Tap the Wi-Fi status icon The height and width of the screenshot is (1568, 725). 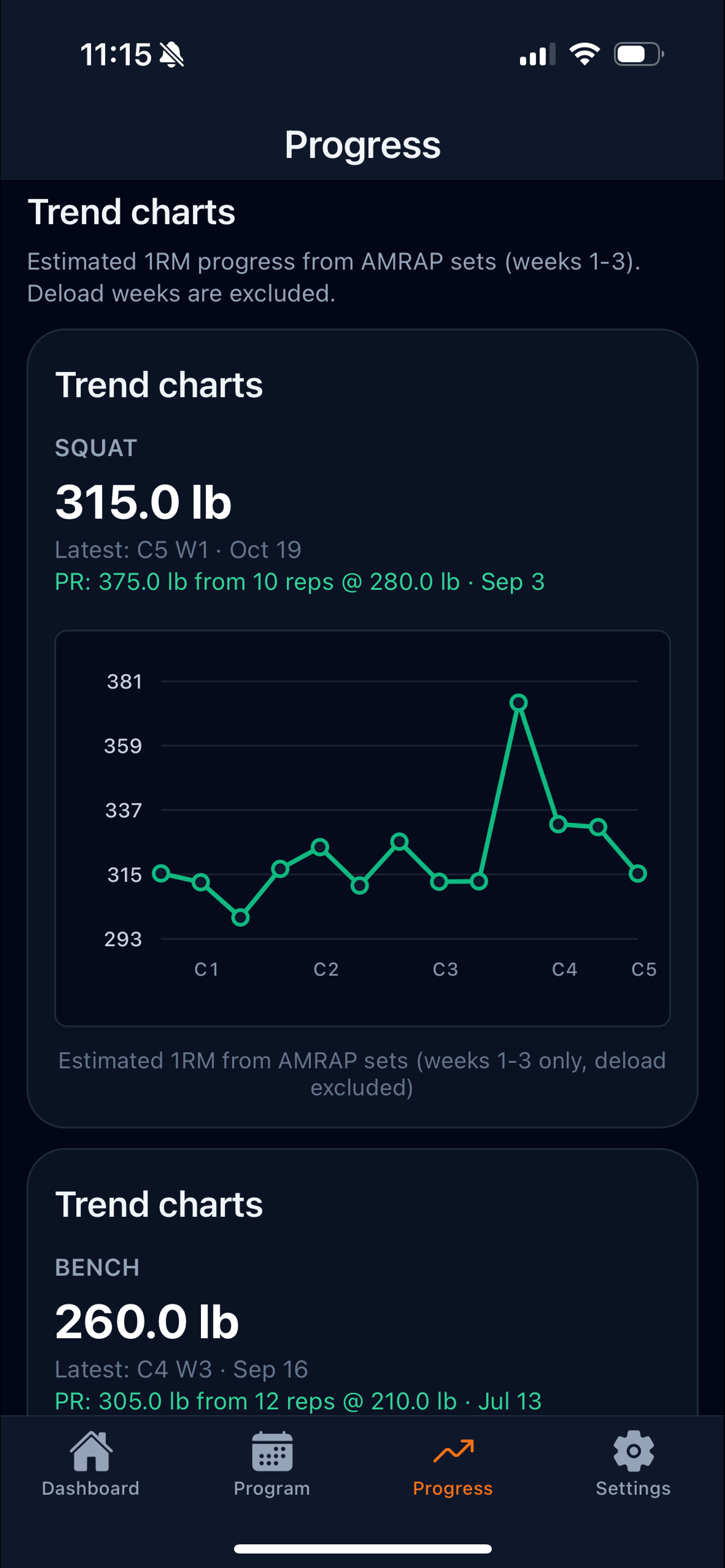pyautogui.click(x=584, y=54)
